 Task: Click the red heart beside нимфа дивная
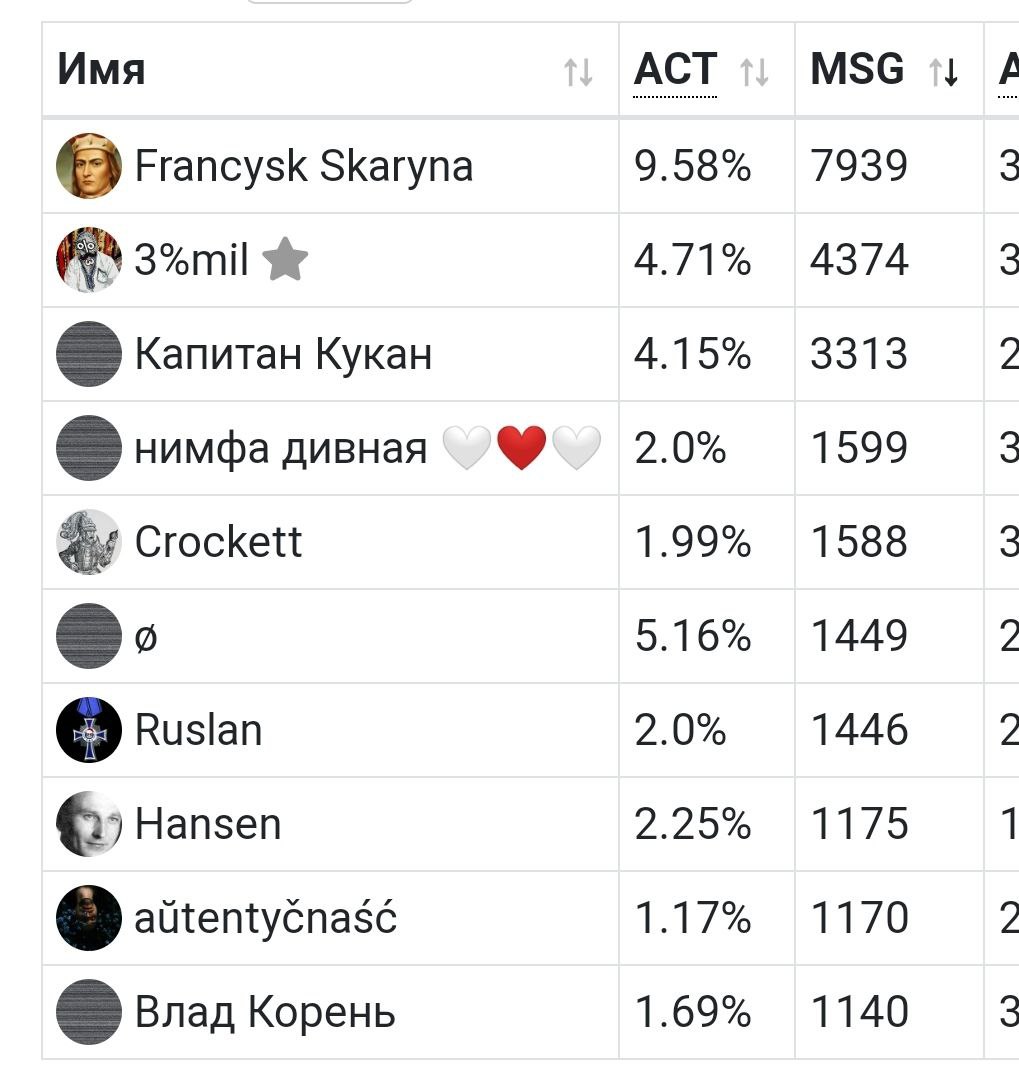522,448
